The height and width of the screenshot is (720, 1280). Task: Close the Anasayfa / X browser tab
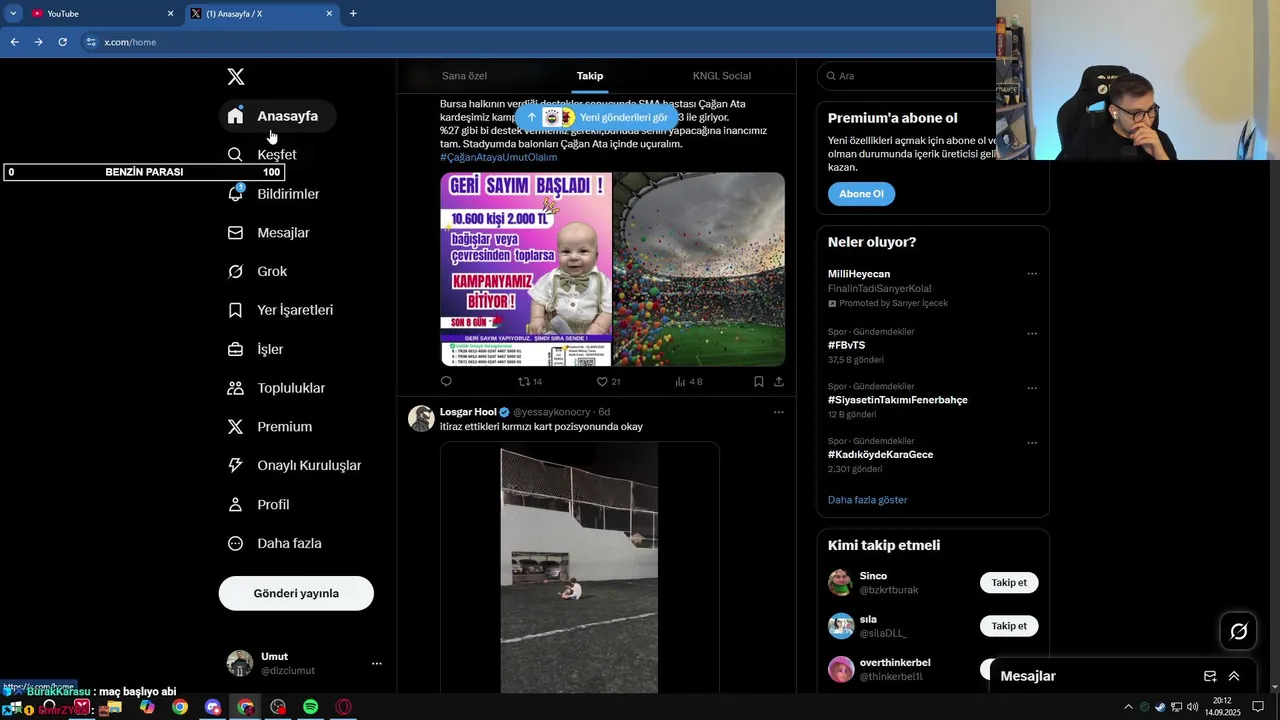click(x=329, y=14)
